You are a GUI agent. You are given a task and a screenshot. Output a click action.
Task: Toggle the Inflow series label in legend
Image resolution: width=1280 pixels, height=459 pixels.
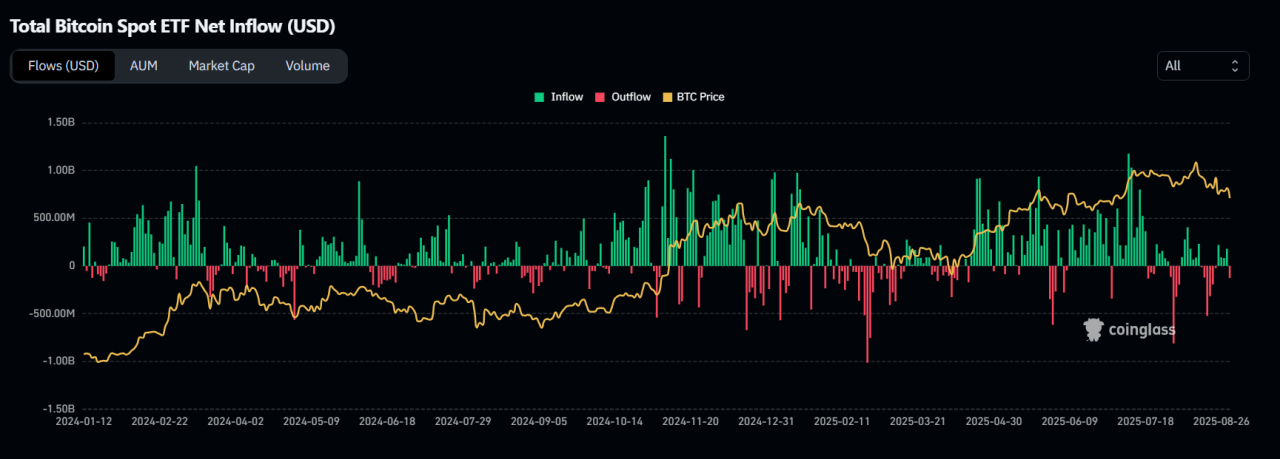(566, 97)
